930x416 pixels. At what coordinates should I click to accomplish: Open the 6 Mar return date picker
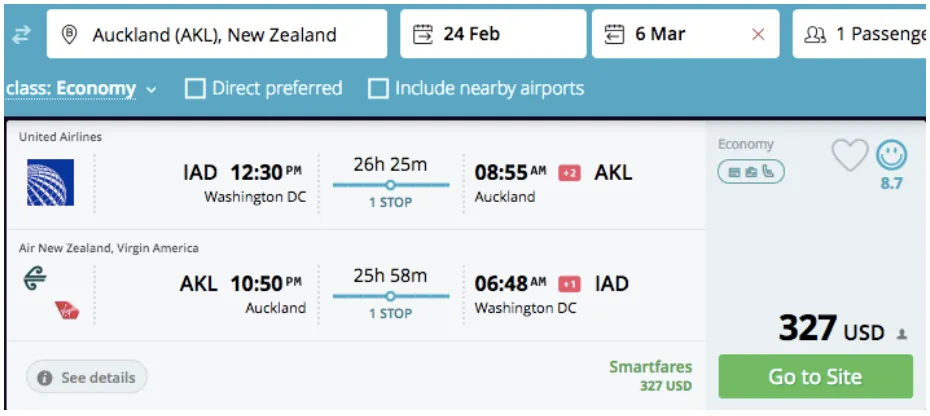[660, 34]
